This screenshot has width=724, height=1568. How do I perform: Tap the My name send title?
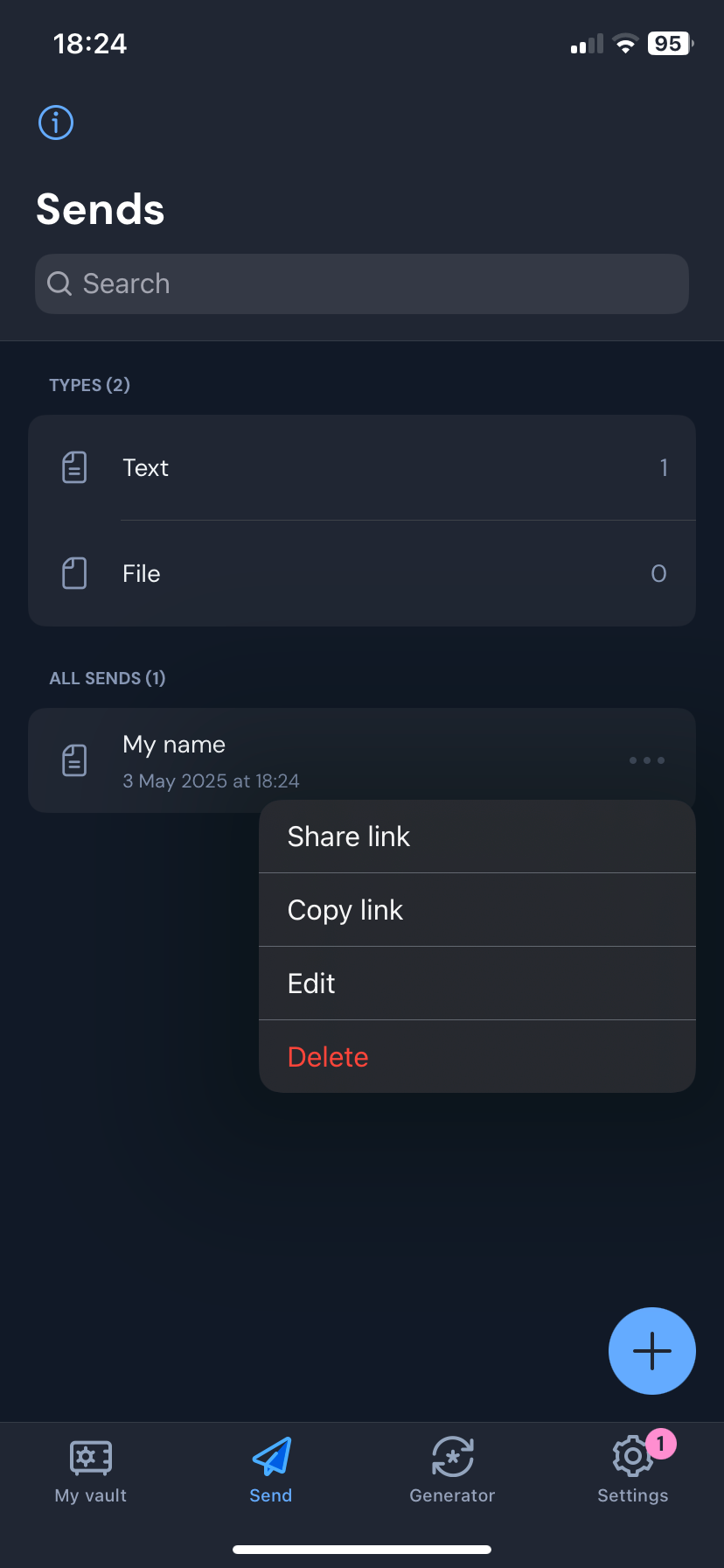174,745
